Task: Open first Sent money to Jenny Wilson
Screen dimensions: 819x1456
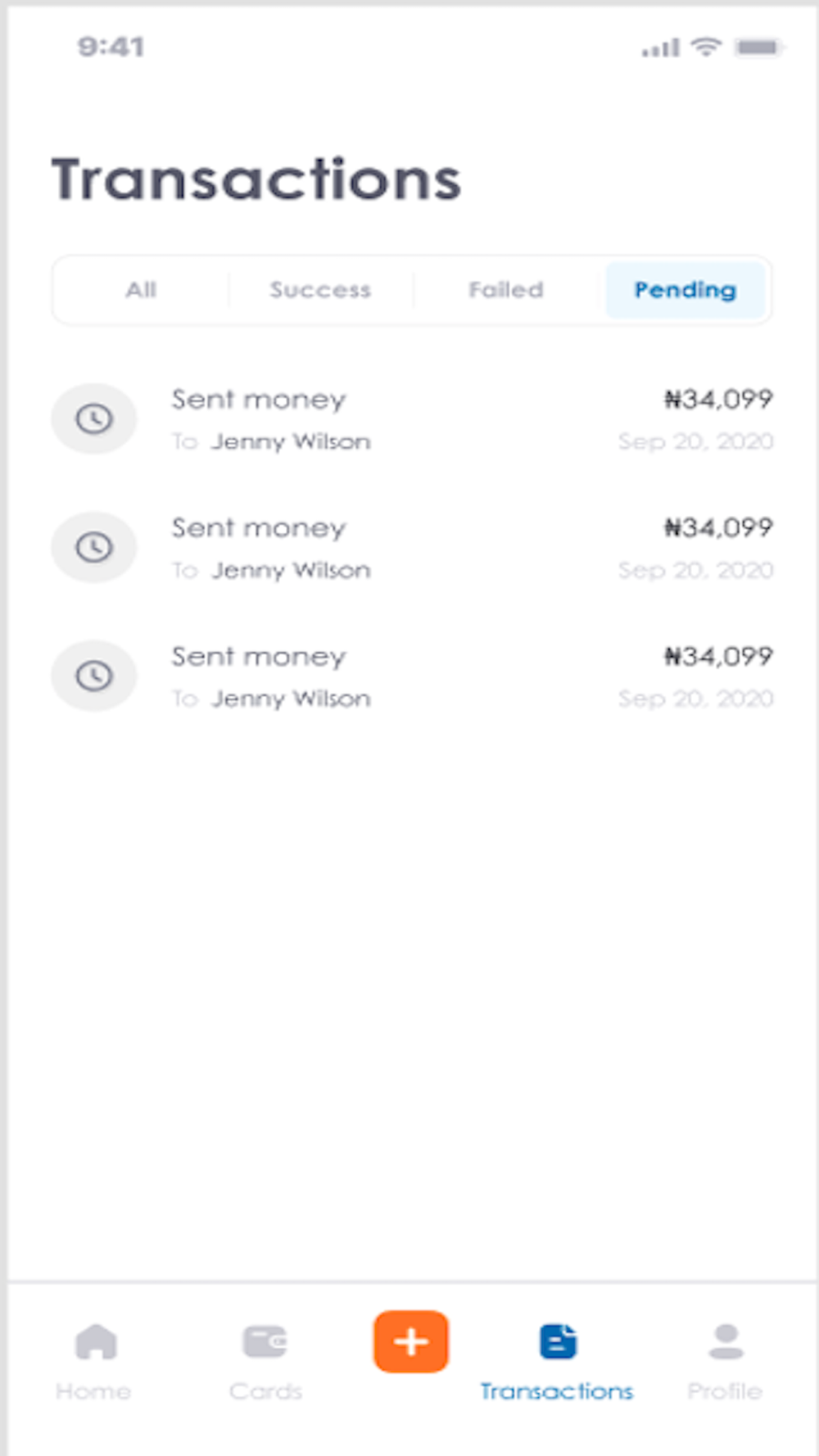Action: [412, 419]
